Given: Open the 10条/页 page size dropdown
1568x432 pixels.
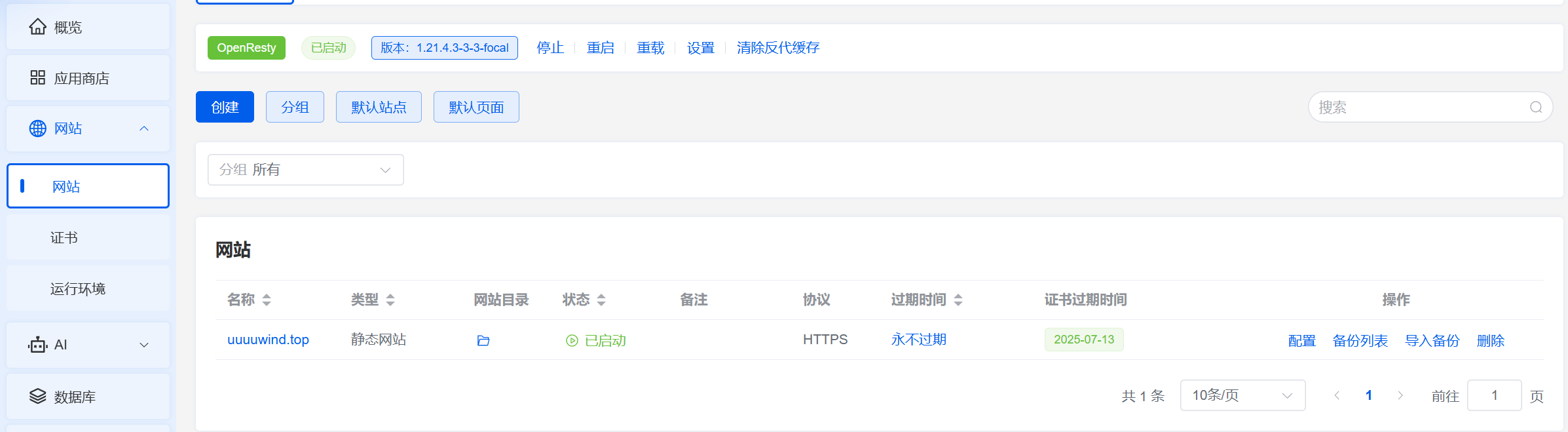Looking at the screenshot, I should pyautogui.click(x=1242, y=395).
